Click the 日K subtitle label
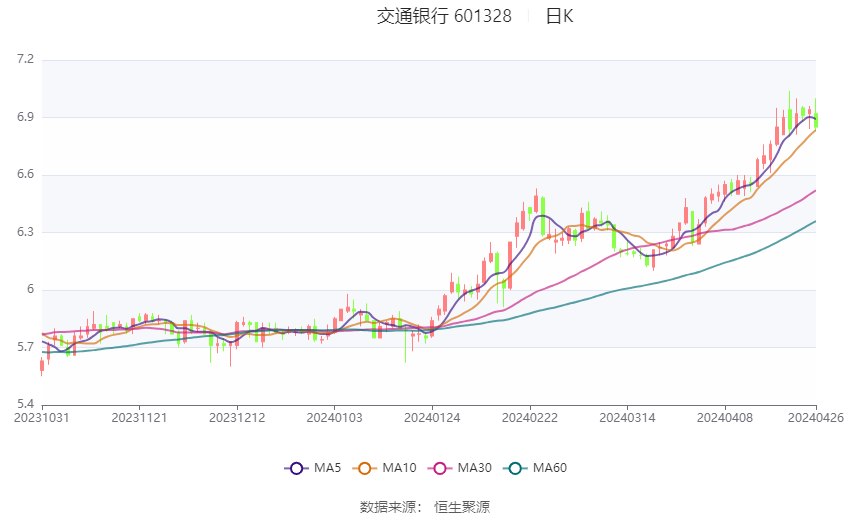The height and width of the screenshot is (517, 850). coord(559,16)
